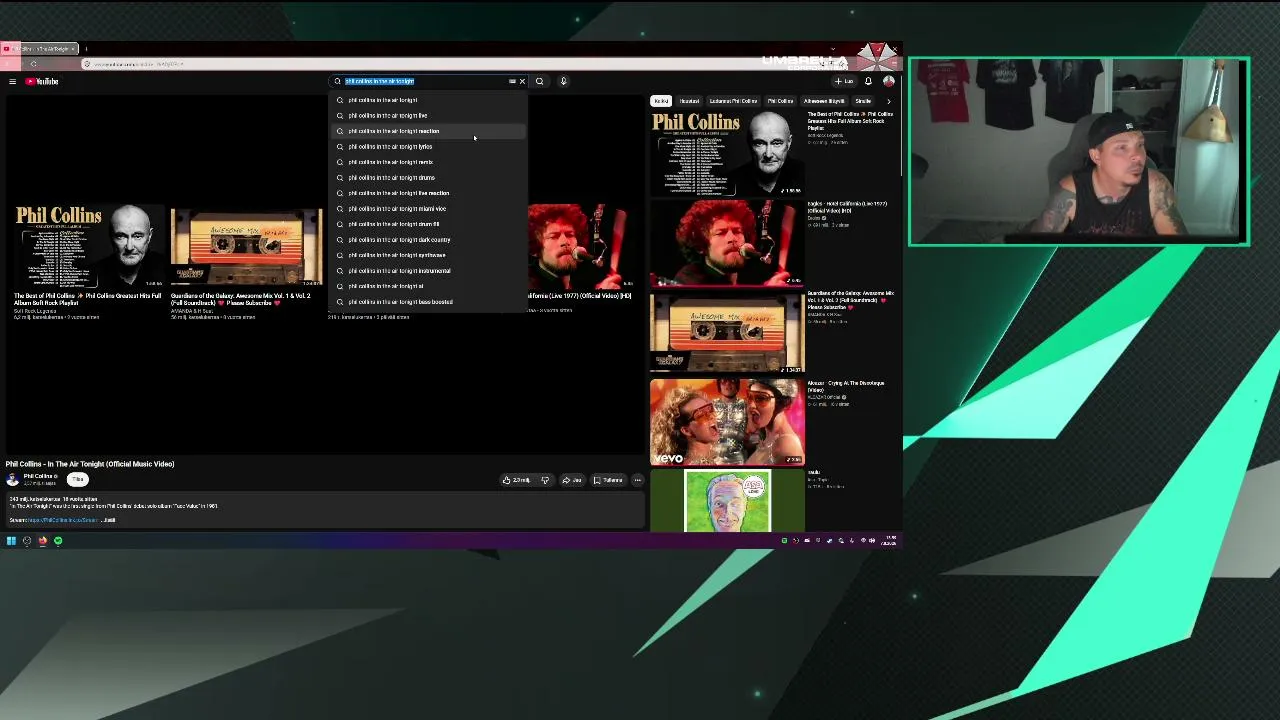Open the stream link in the description
This screenshot has height=720, width=1280.
tap(62, 520)
